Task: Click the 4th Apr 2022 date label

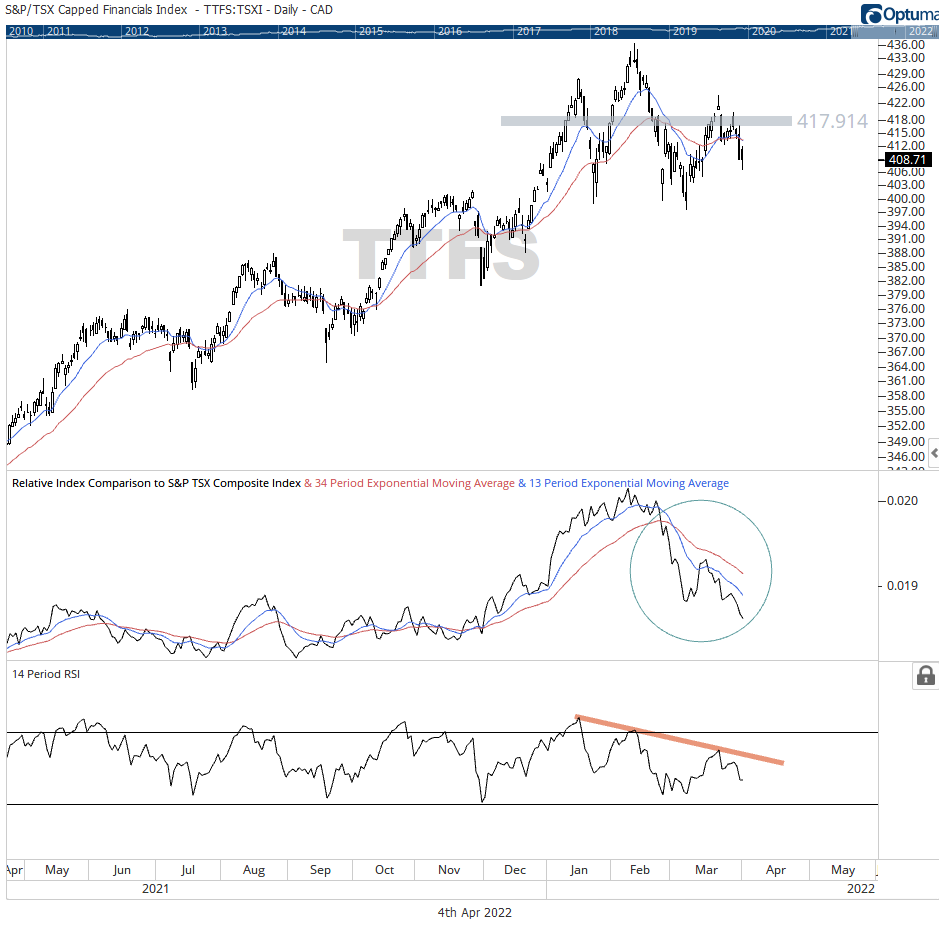Action: coord(474,912)
